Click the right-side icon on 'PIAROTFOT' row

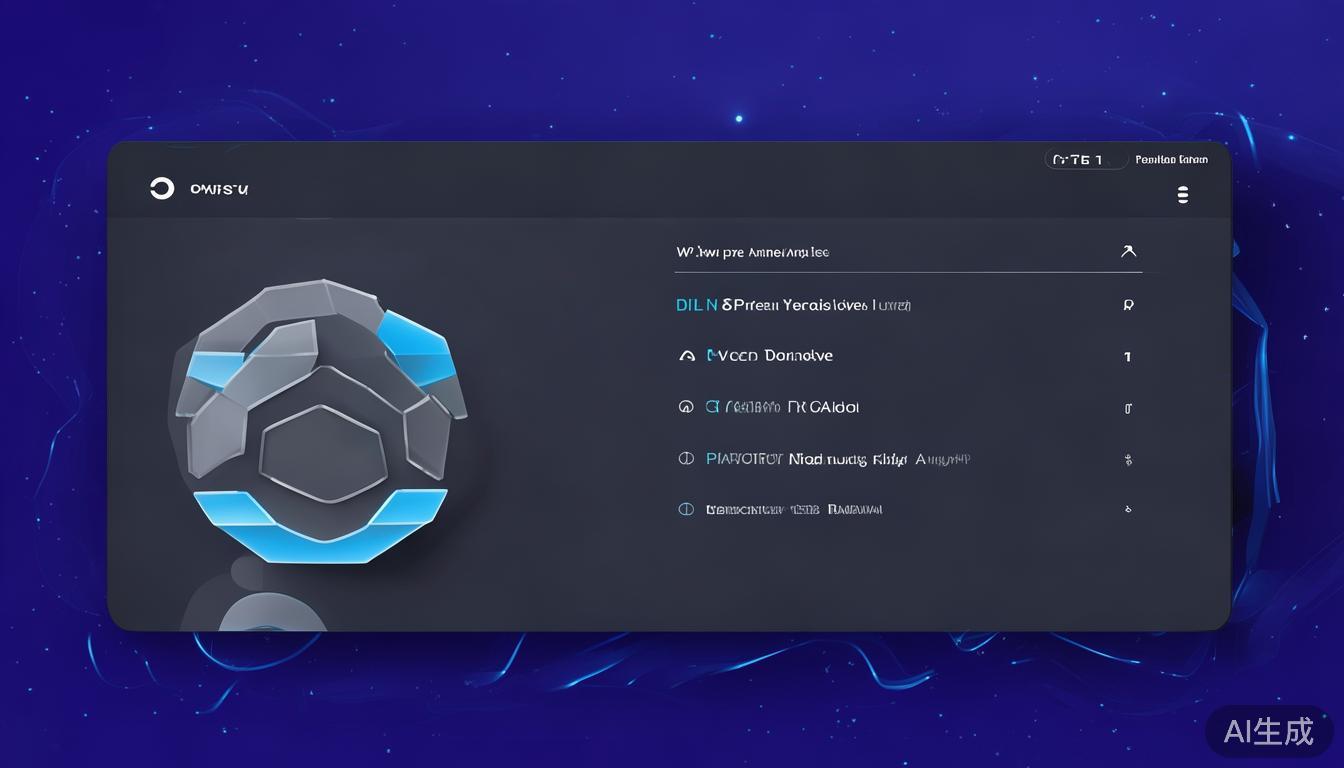(x=1128, y=460)
